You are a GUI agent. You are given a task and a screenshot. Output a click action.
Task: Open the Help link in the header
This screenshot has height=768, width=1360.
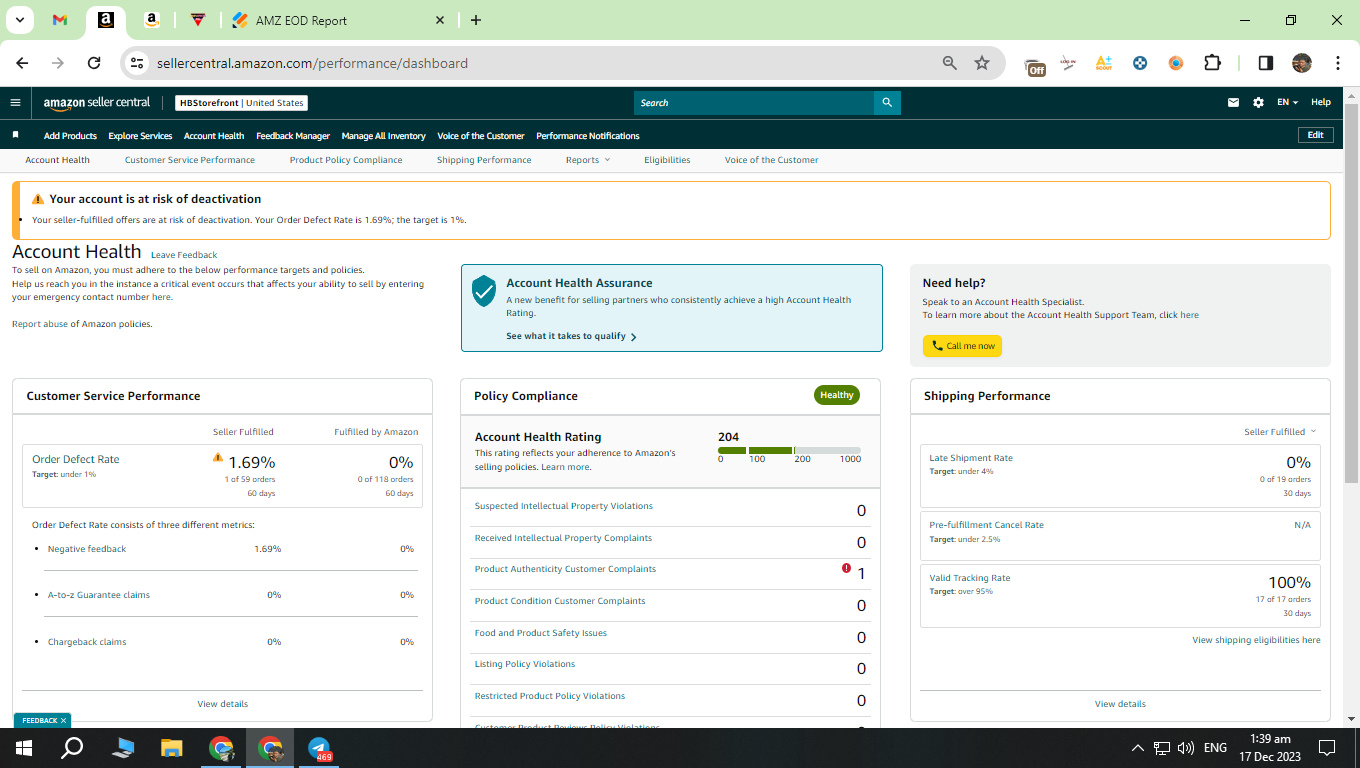(x=1321, y=102)
